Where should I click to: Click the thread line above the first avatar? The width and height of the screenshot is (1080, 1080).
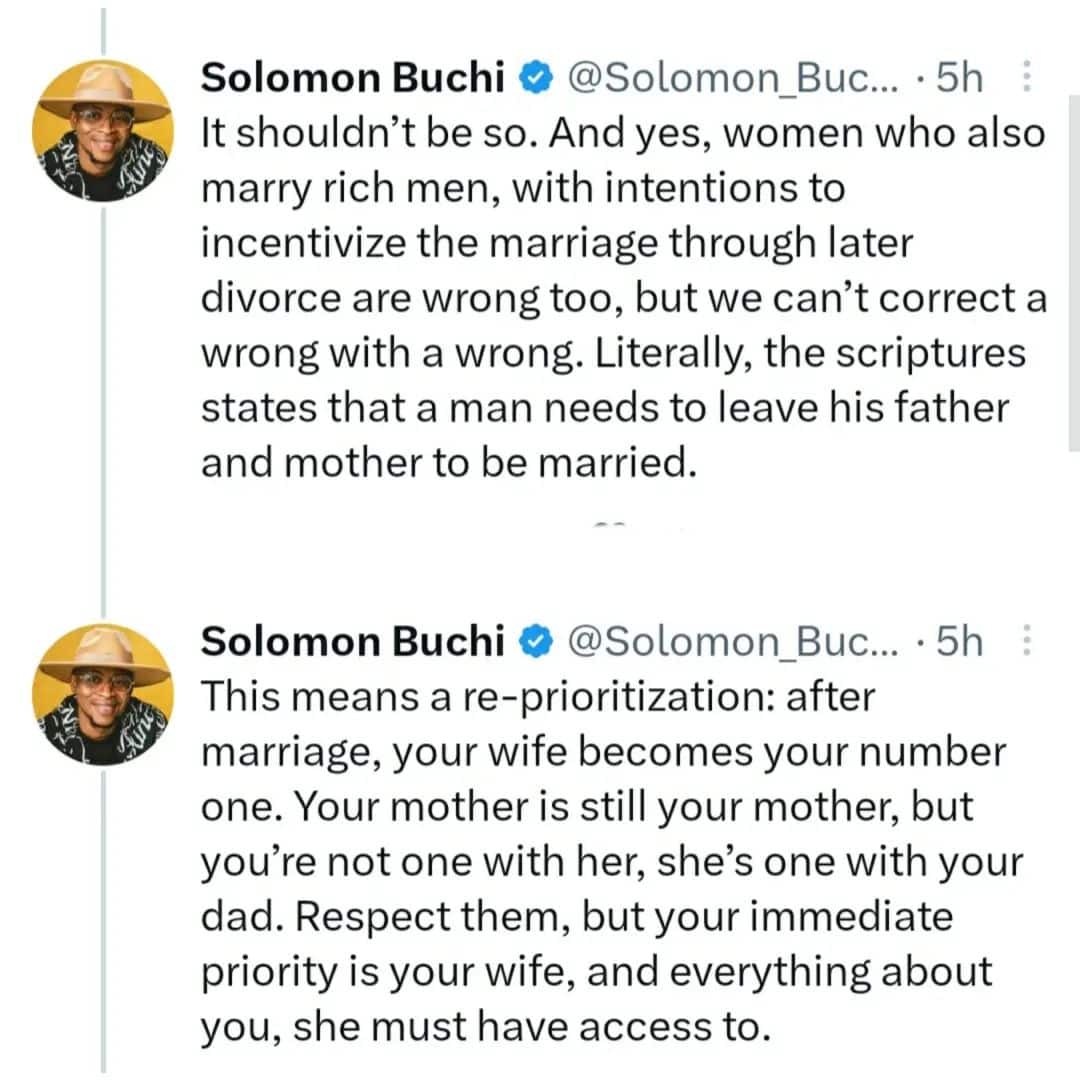click(x=103, y=30)
